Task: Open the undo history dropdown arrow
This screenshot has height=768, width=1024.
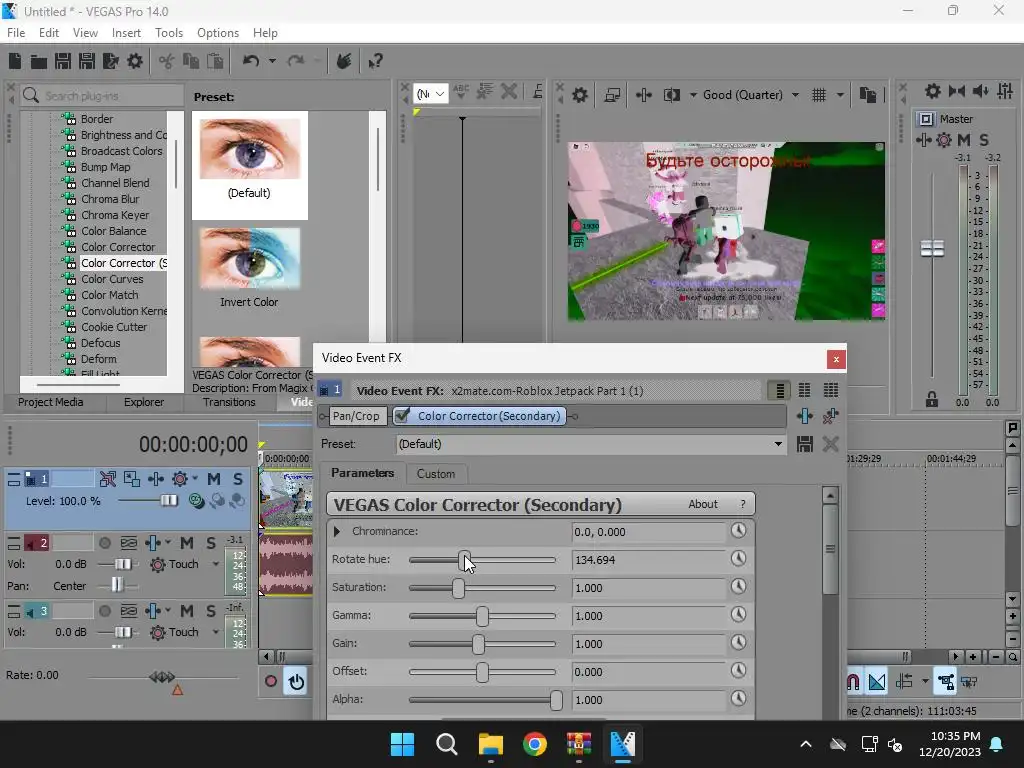Action: pos(272,61)
